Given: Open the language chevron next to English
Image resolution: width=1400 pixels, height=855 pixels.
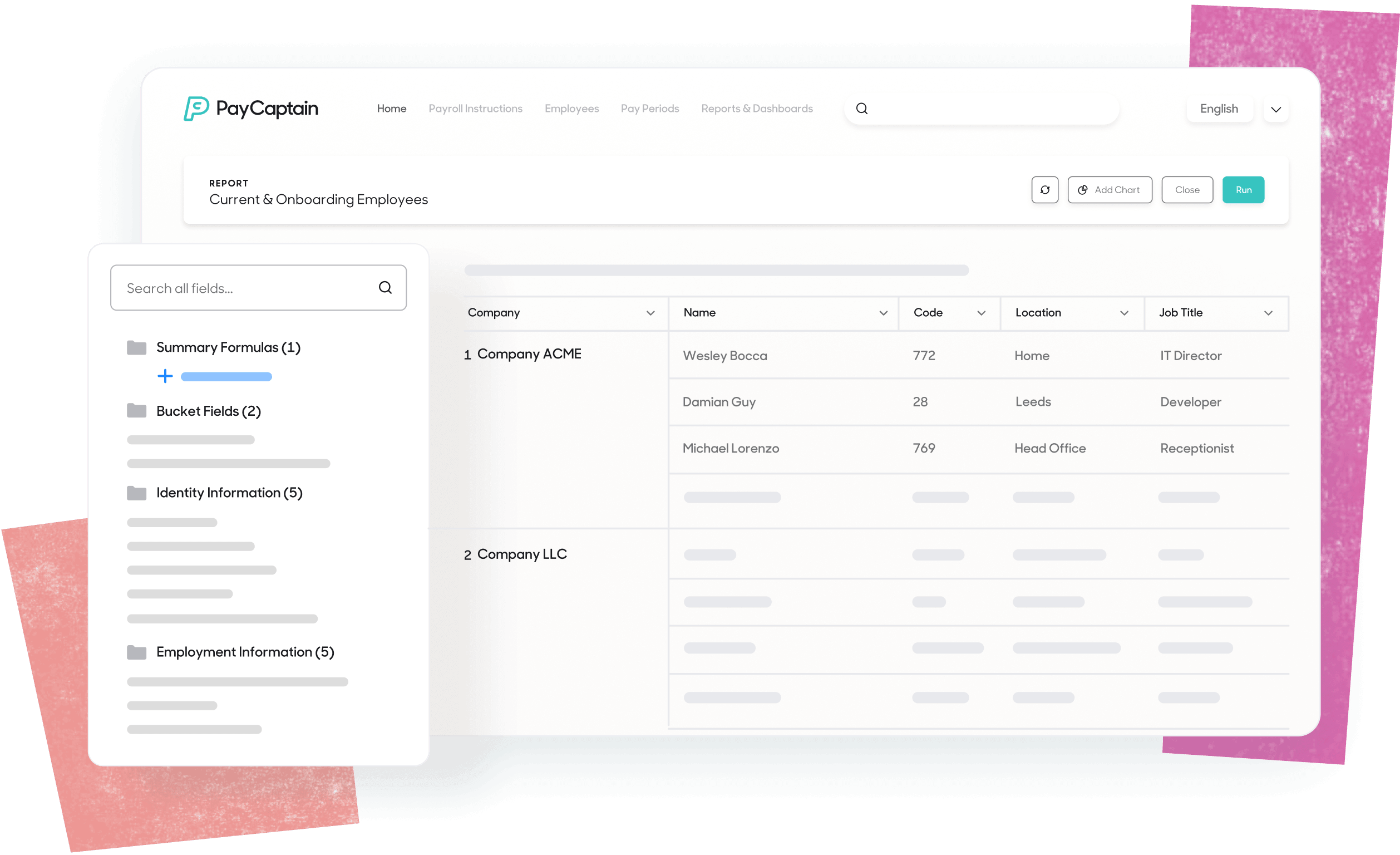Looking at the screenshot, I should (x=1276, y=109).
